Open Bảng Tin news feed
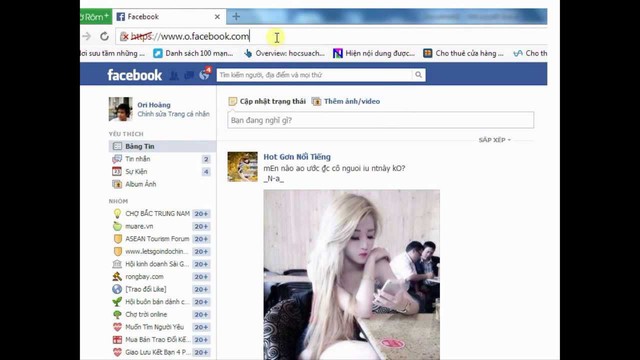 click(x=140, y=146)
